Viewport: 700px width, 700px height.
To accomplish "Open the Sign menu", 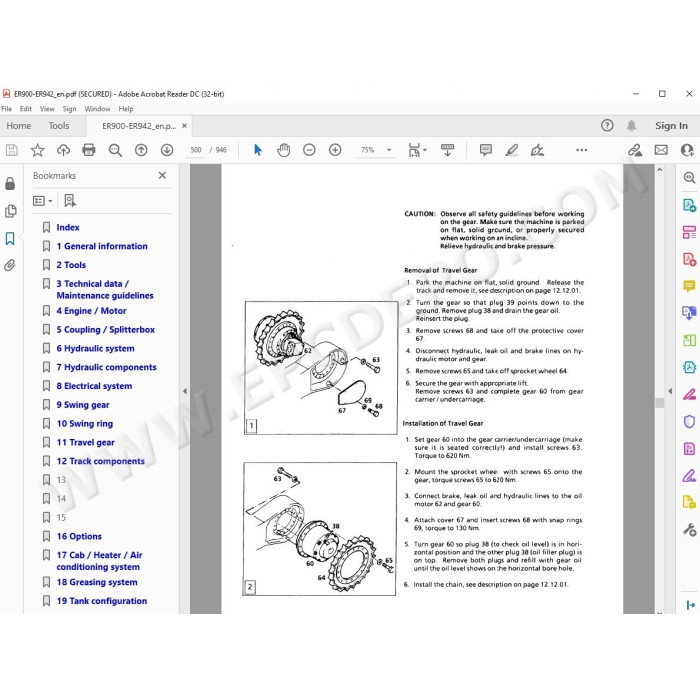I will 69,109.
